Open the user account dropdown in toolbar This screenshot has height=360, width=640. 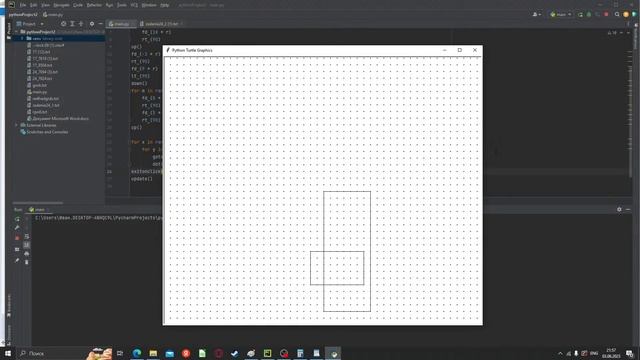pos(537,14)
